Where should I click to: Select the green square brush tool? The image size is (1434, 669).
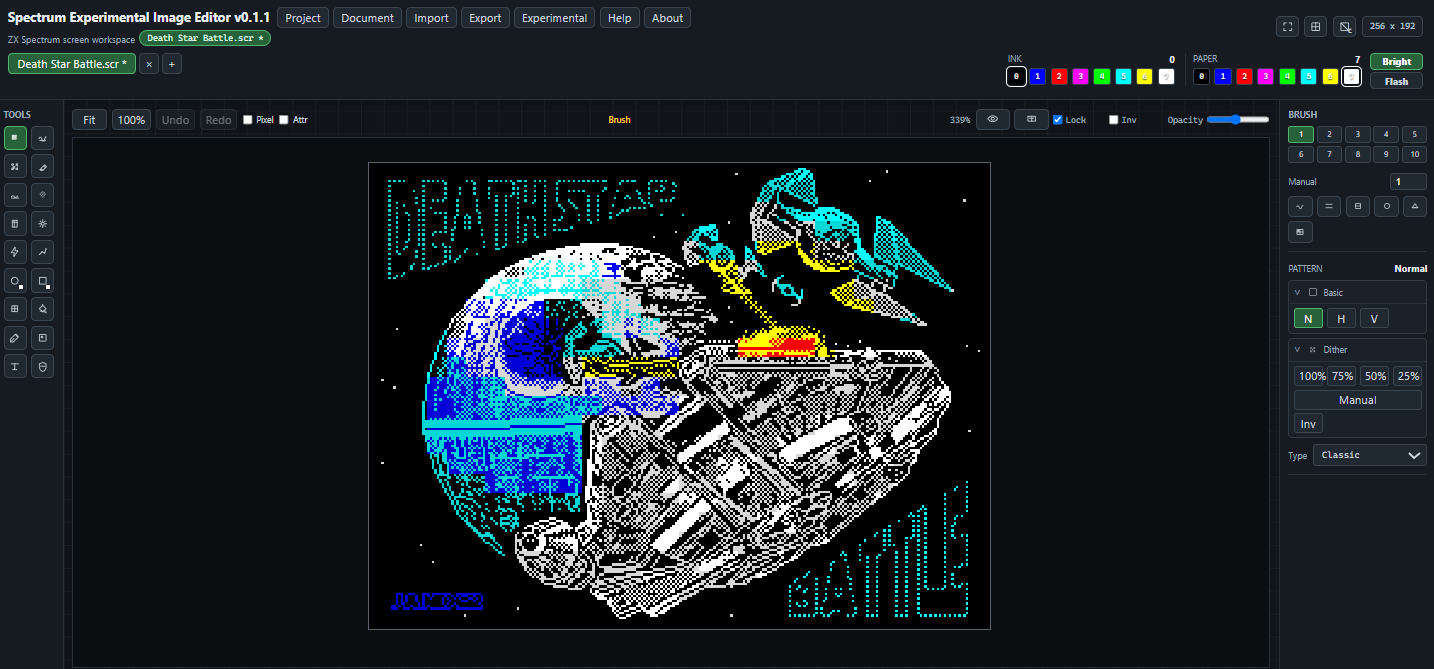pos(15,137)
